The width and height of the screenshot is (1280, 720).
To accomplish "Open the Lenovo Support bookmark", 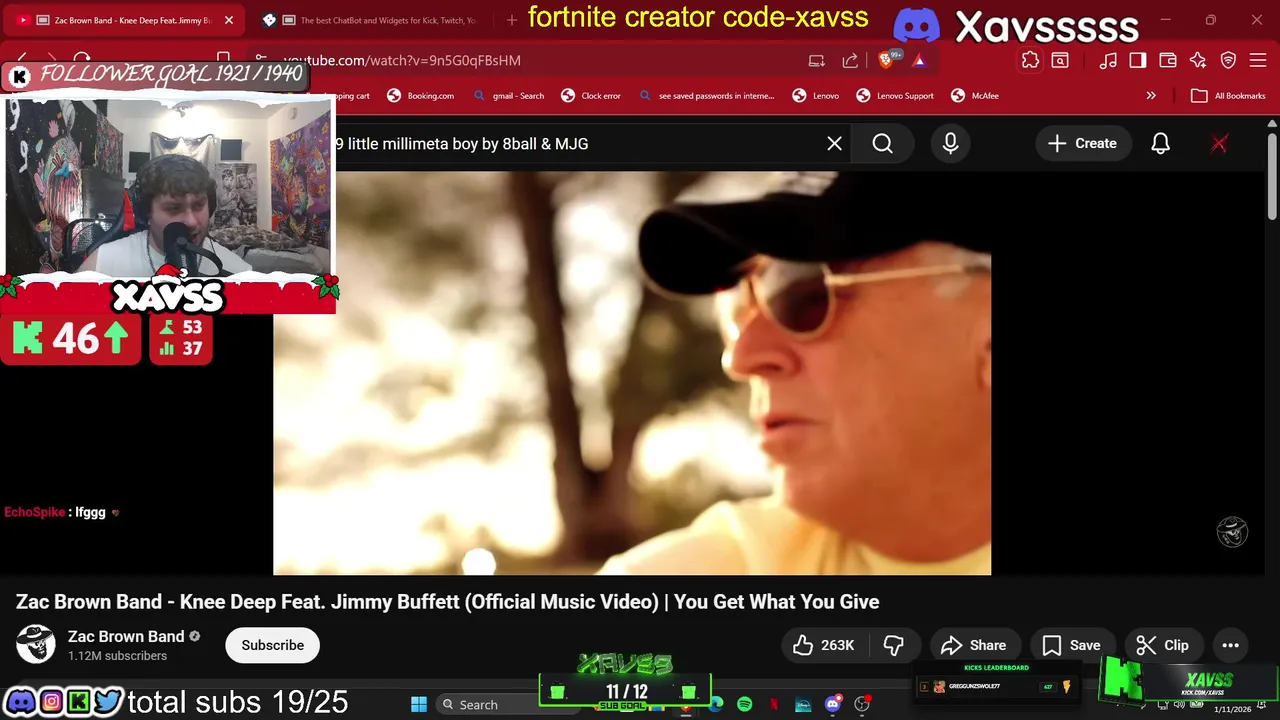I will point(895,96).
